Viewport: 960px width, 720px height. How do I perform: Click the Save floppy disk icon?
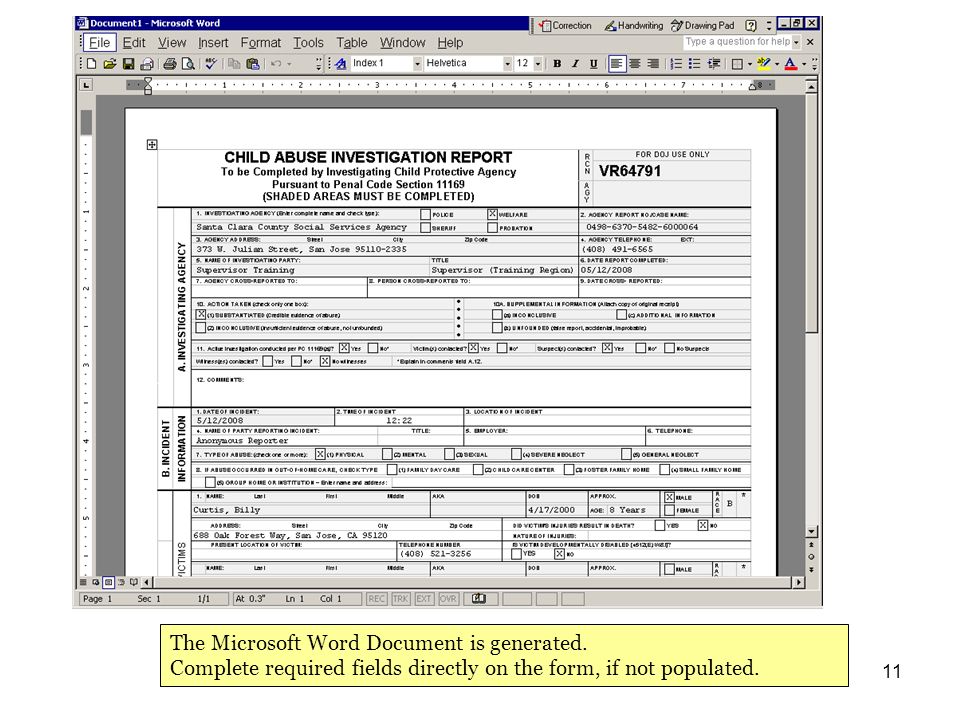[129, 64]
